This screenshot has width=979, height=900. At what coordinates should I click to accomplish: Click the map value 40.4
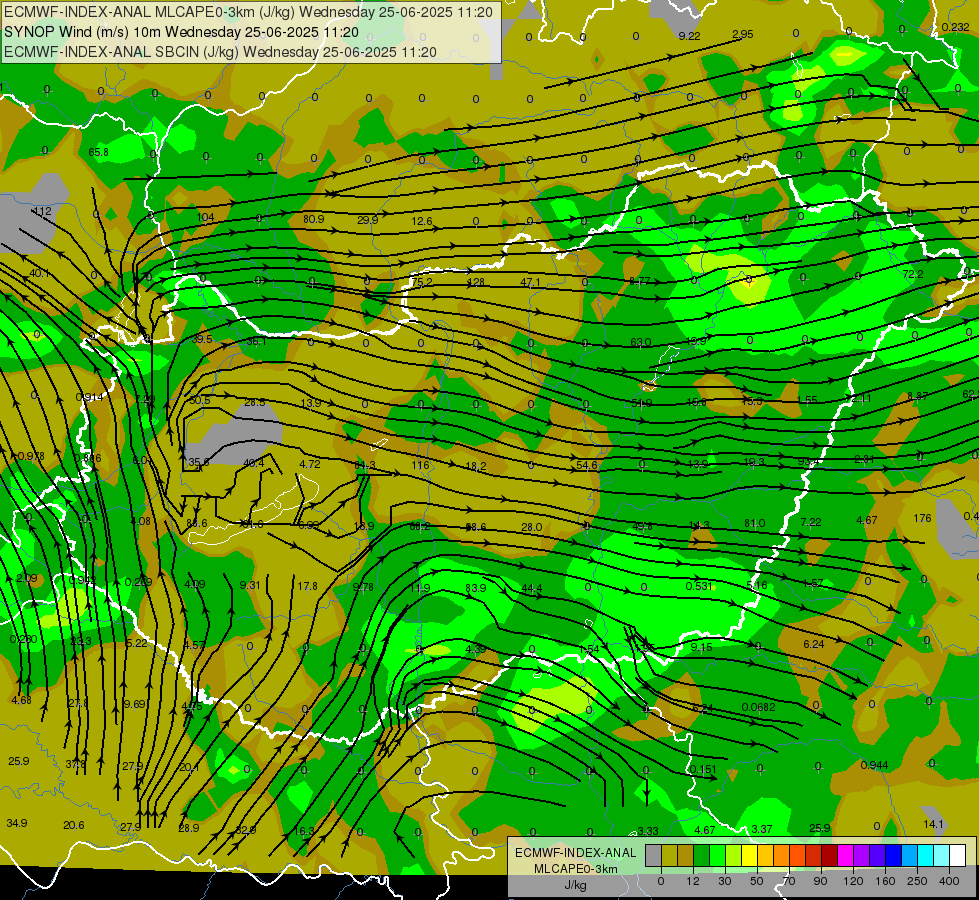[x=253, y=463]
